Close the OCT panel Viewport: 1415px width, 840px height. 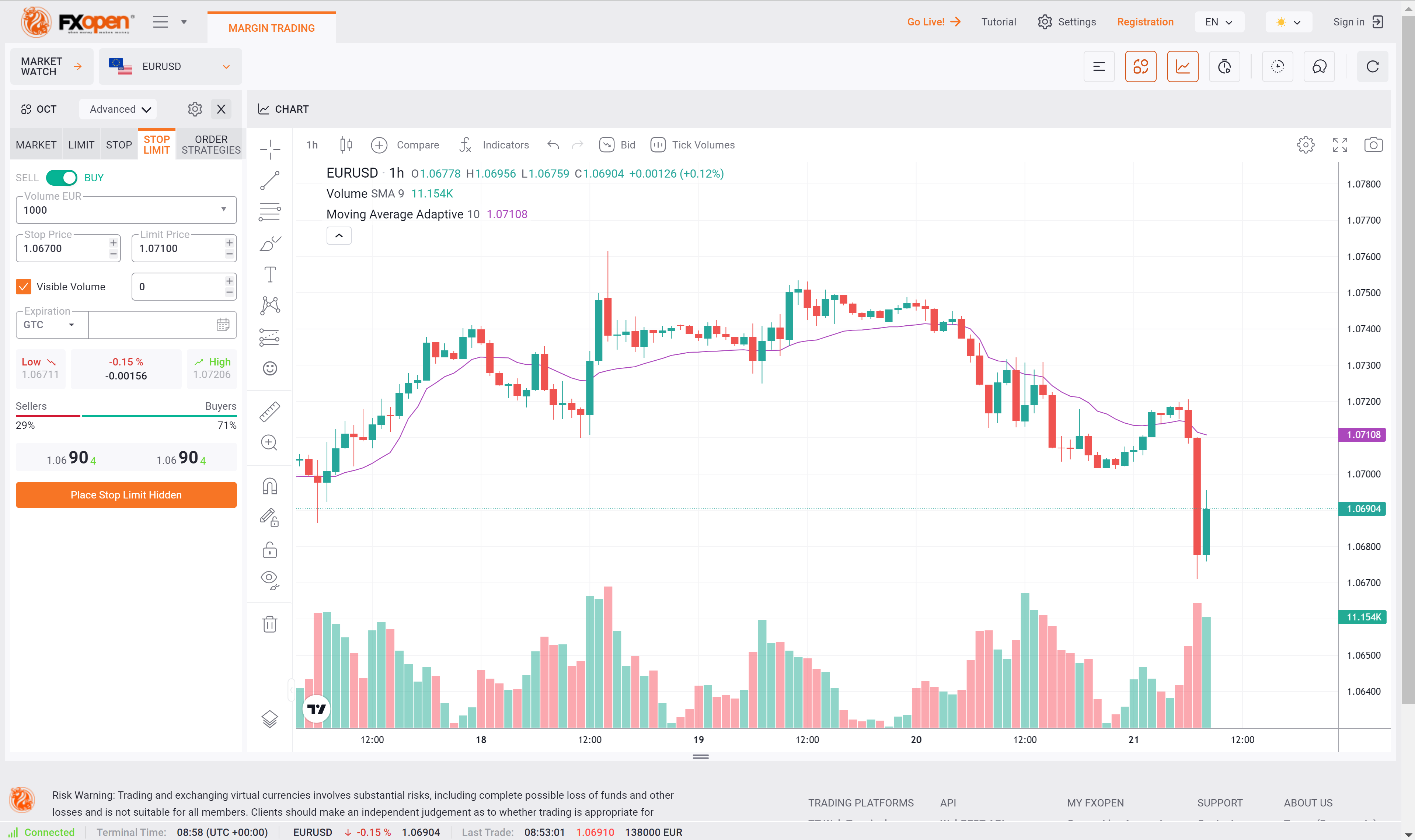click(222, 109)
